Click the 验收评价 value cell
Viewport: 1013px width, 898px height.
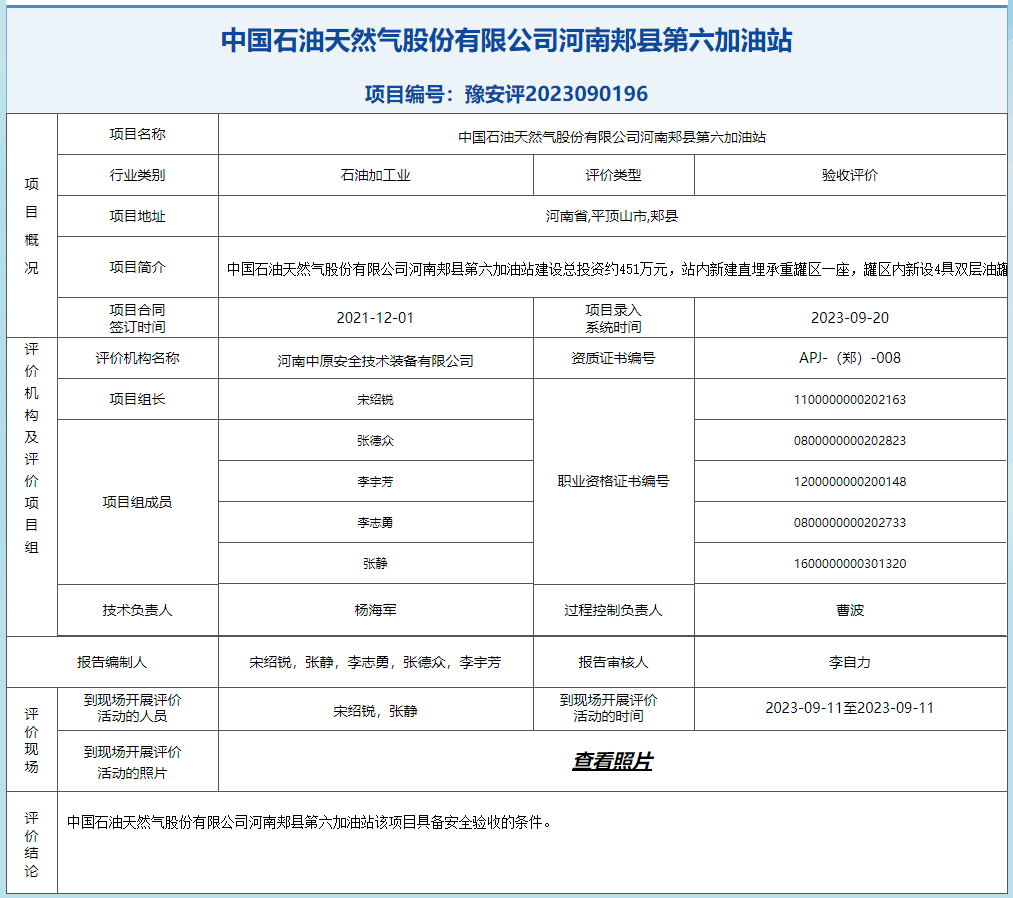[850, 175]
